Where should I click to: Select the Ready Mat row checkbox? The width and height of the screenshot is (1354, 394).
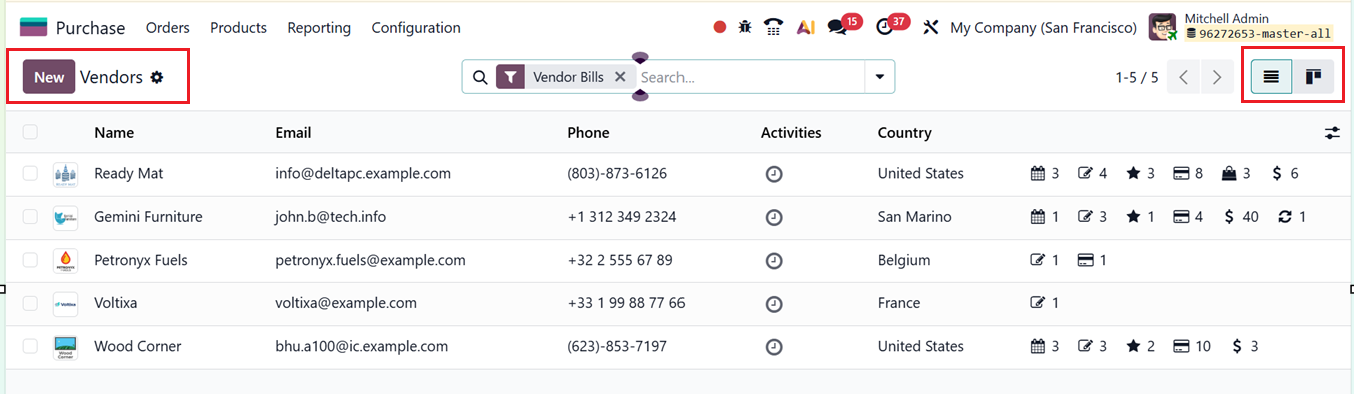pyautogui.click(x=30, y=174)
